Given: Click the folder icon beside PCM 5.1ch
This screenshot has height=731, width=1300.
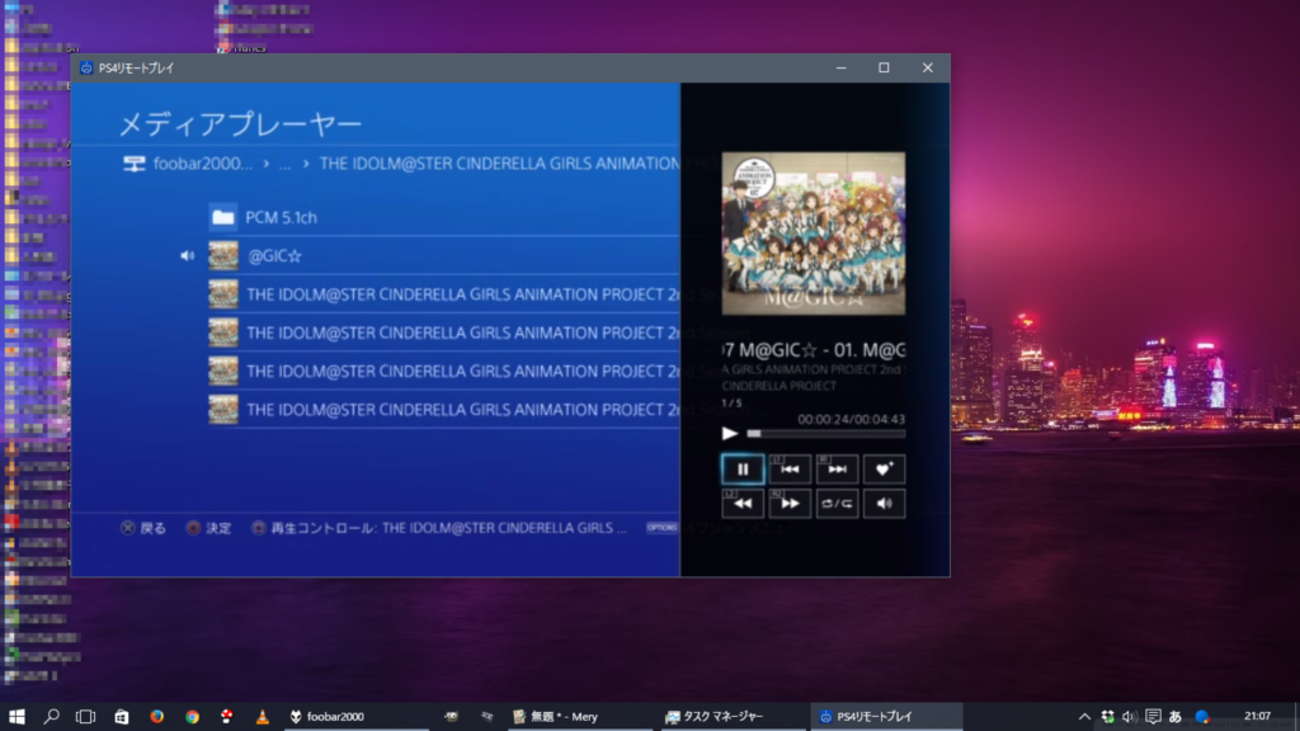Looking at the screenshot, I should tap(223, 217).
